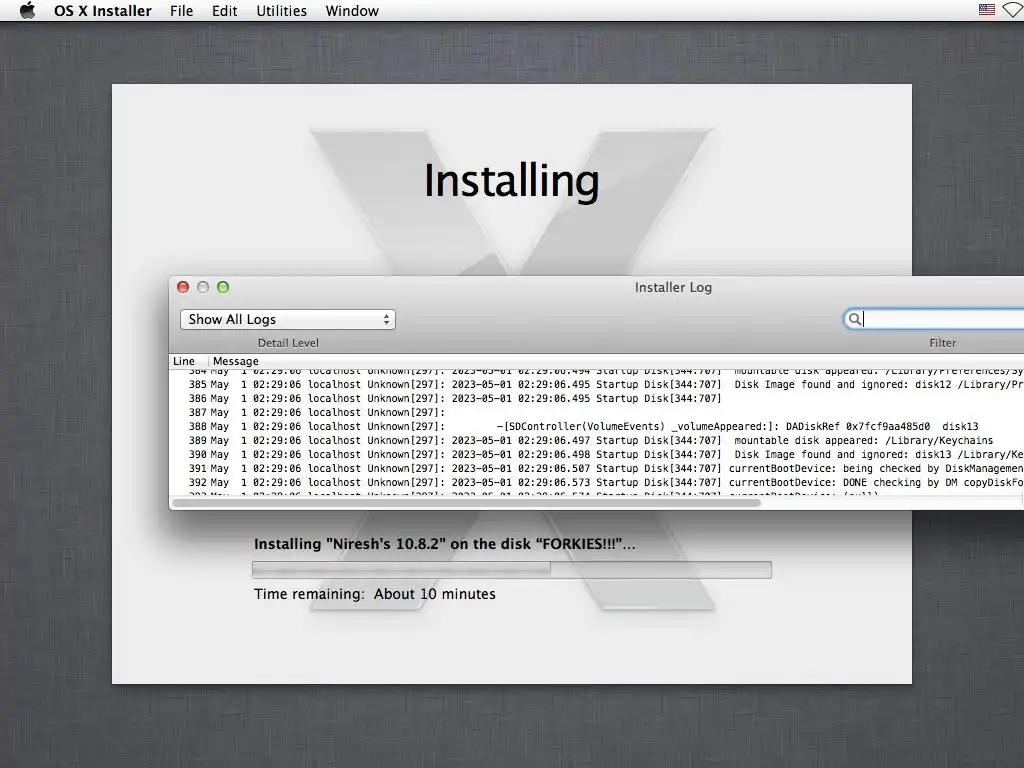1024x768 pixels.
Task: Click the horizontal scrollbar in Installer Log
Action: 466,502
